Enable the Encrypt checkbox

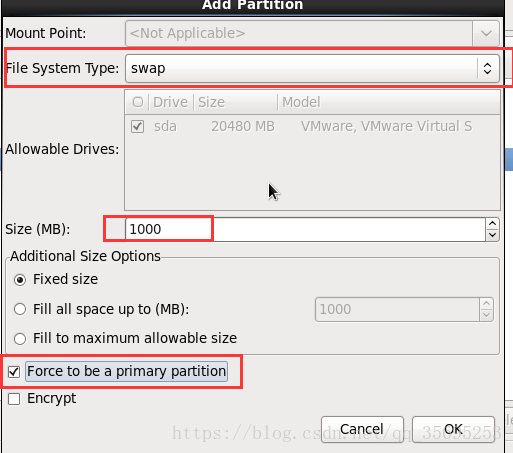pos(14,399)
